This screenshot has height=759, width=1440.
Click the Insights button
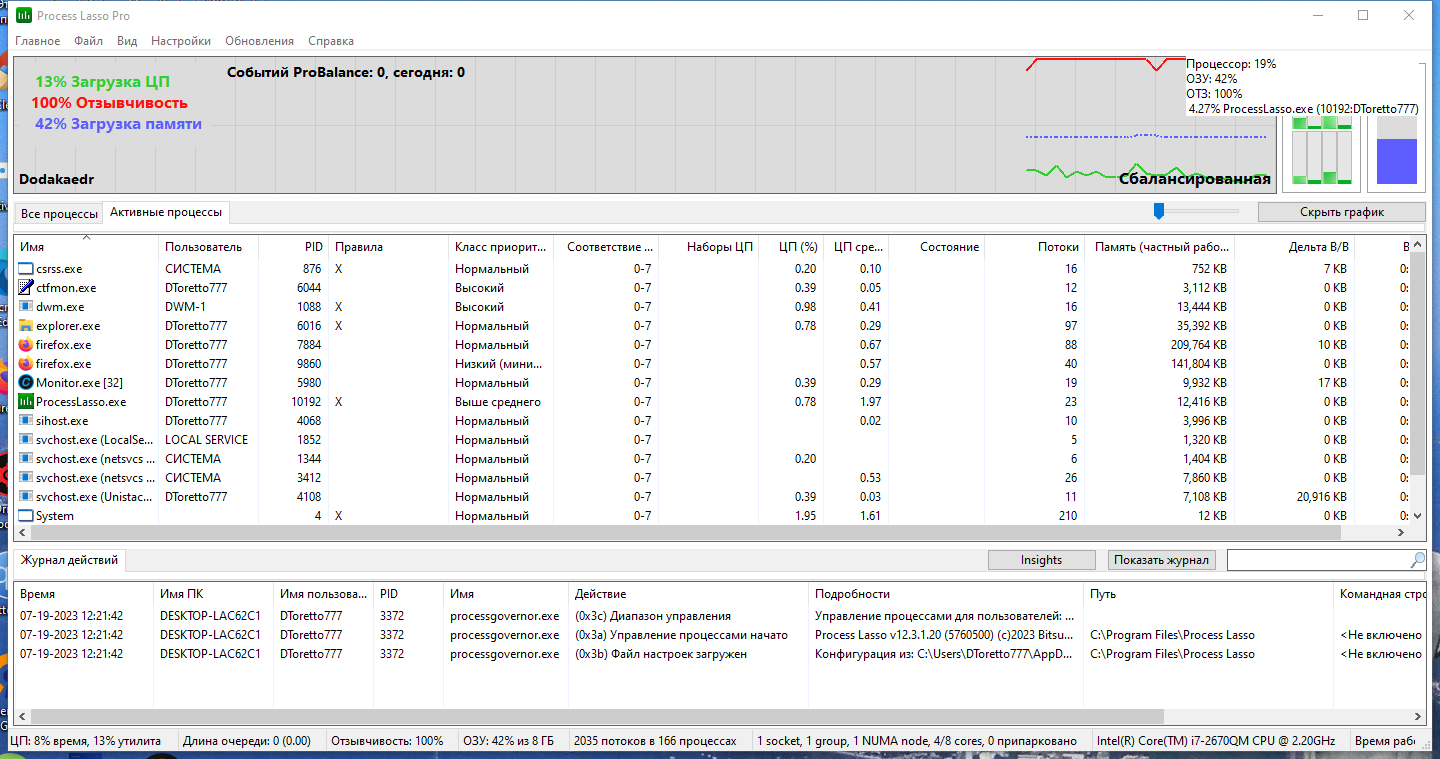[x=1041, y=560]
